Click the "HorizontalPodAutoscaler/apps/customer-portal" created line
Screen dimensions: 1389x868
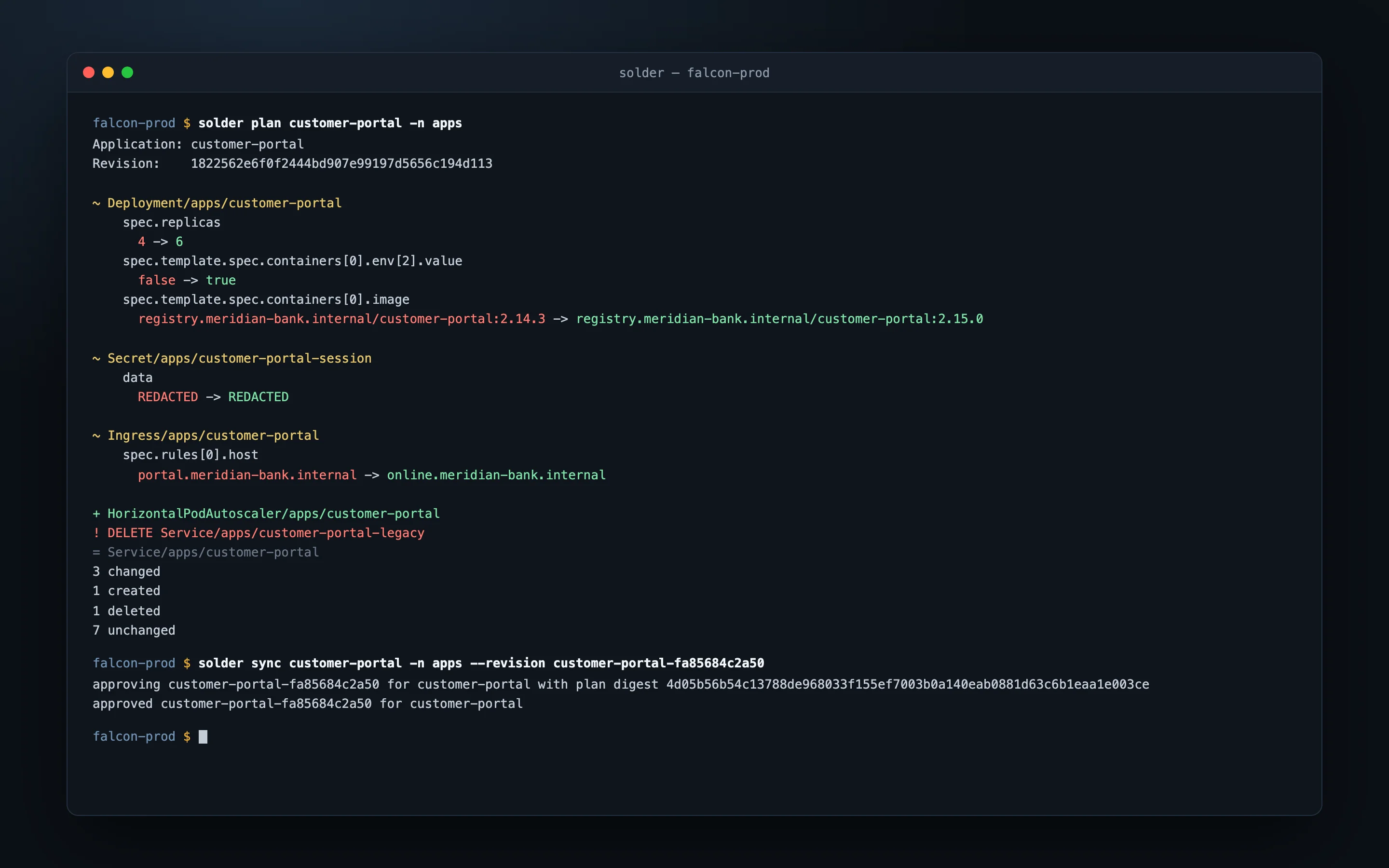(x=266, y=514)
